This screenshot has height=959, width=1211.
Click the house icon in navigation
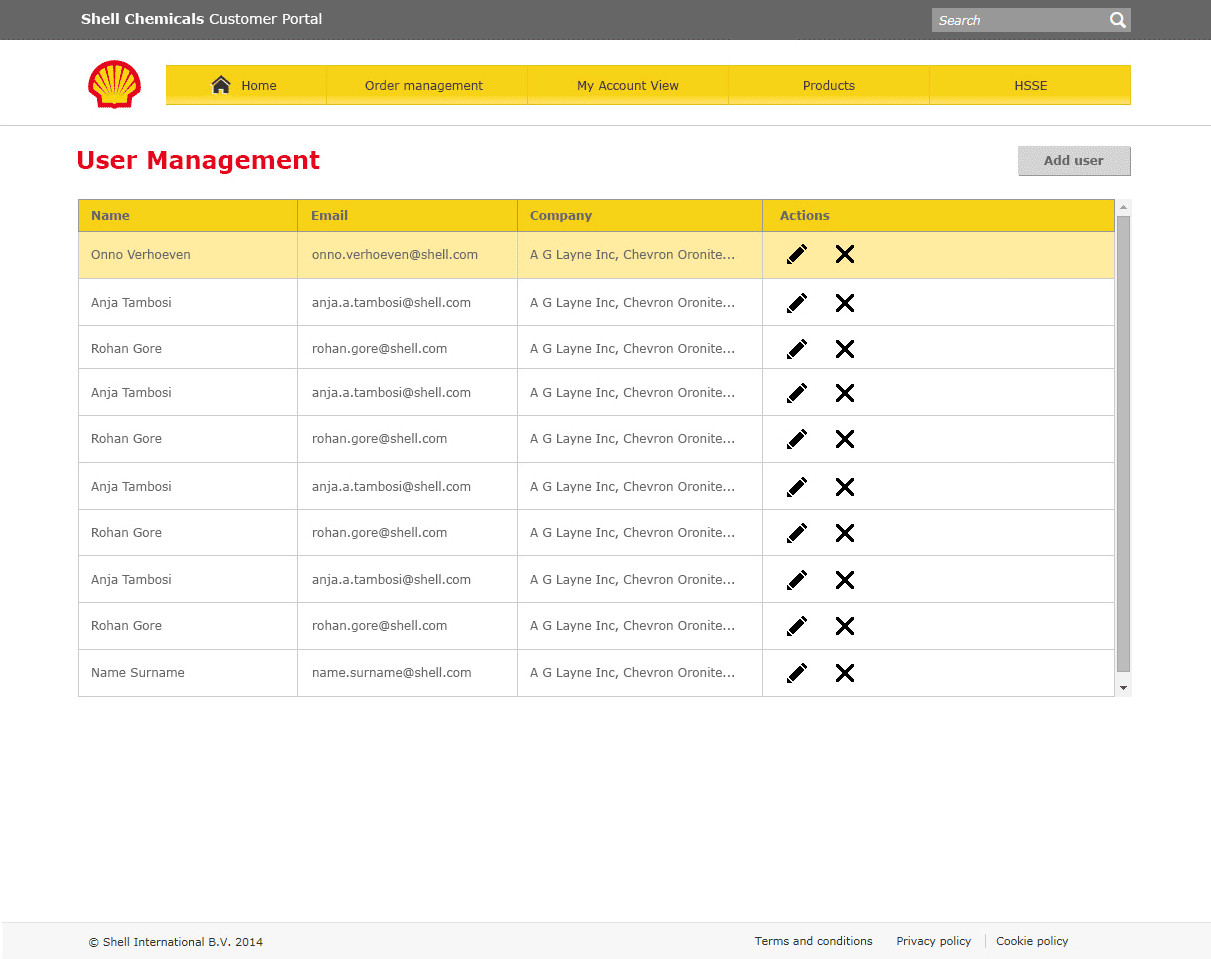(221, 85)
